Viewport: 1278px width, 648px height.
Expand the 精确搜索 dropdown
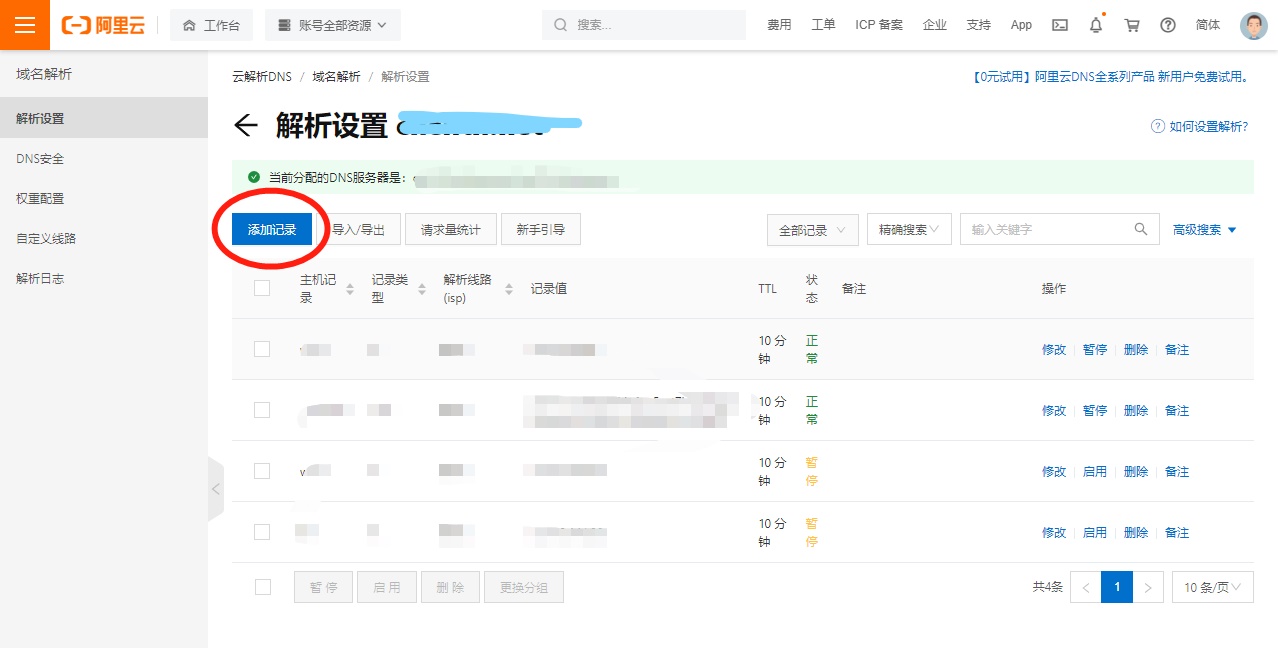point(908,229)
